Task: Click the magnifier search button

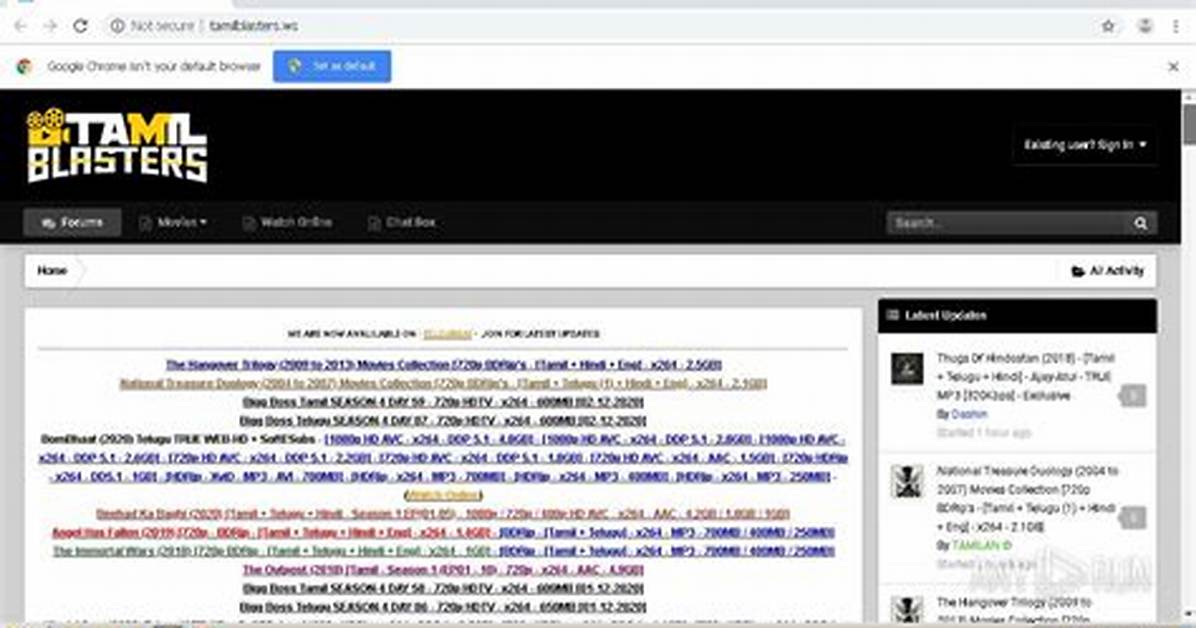Action: coord(1140,223)
